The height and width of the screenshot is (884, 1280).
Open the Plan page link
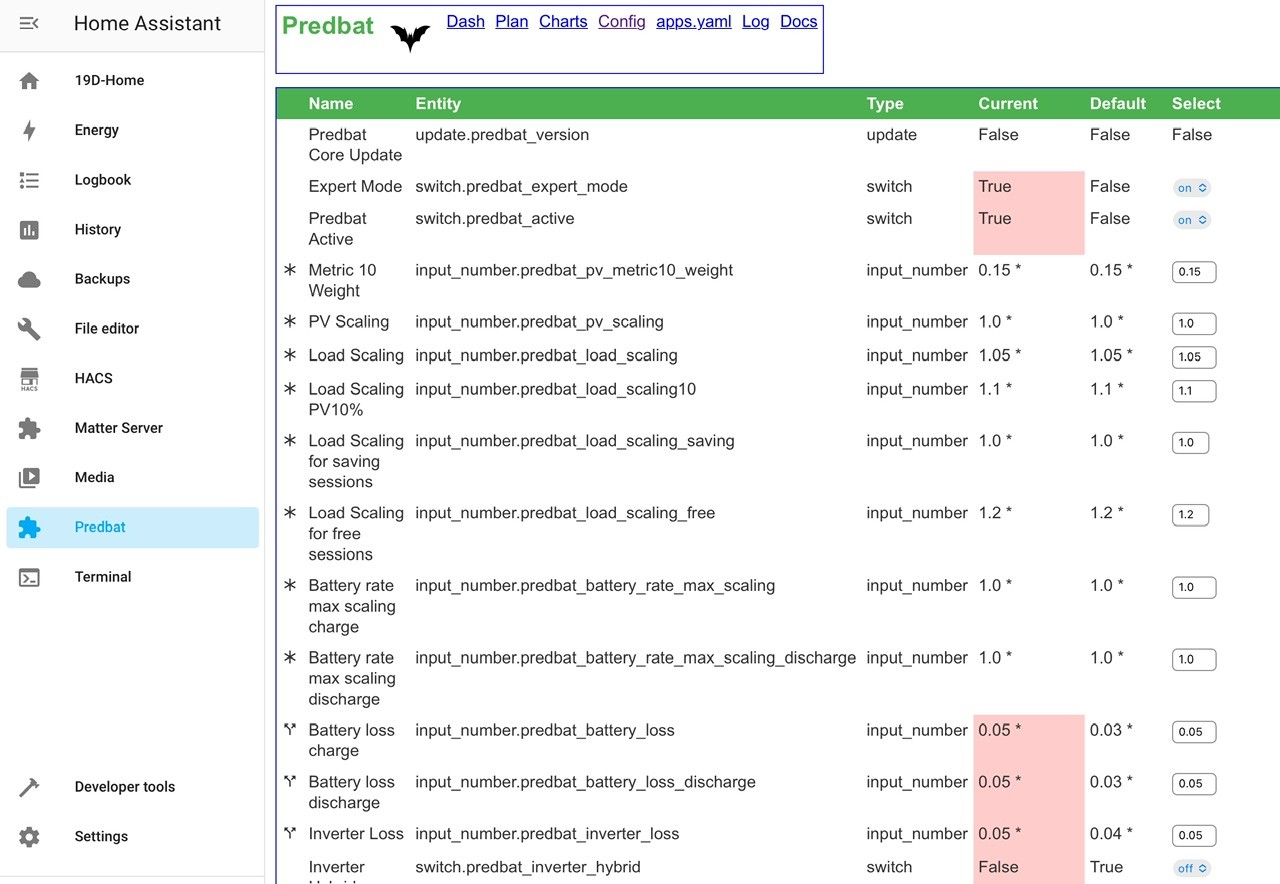[x=512, y=21]
